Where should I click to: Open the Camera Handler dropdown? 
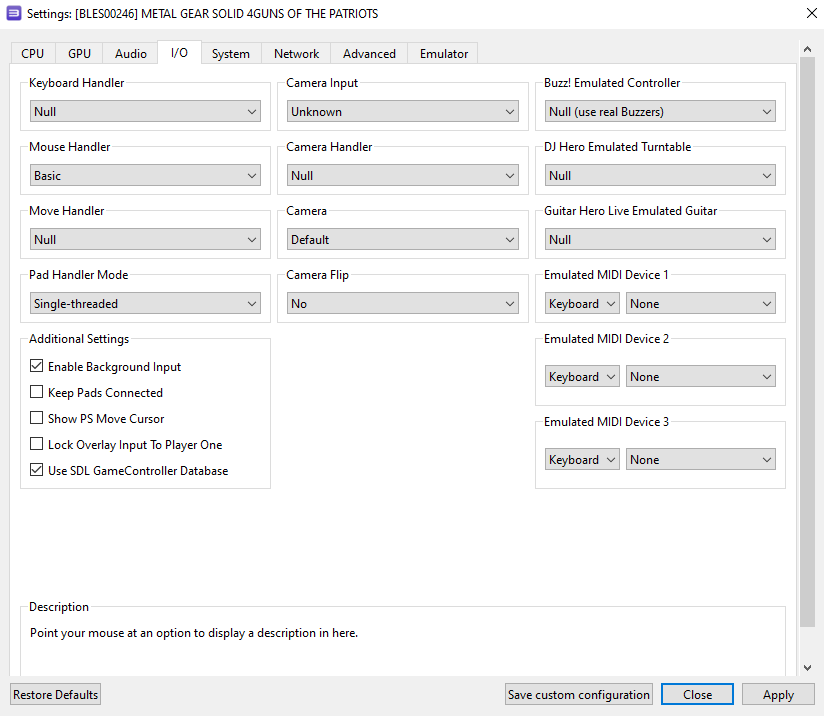[x=403, y=176]
